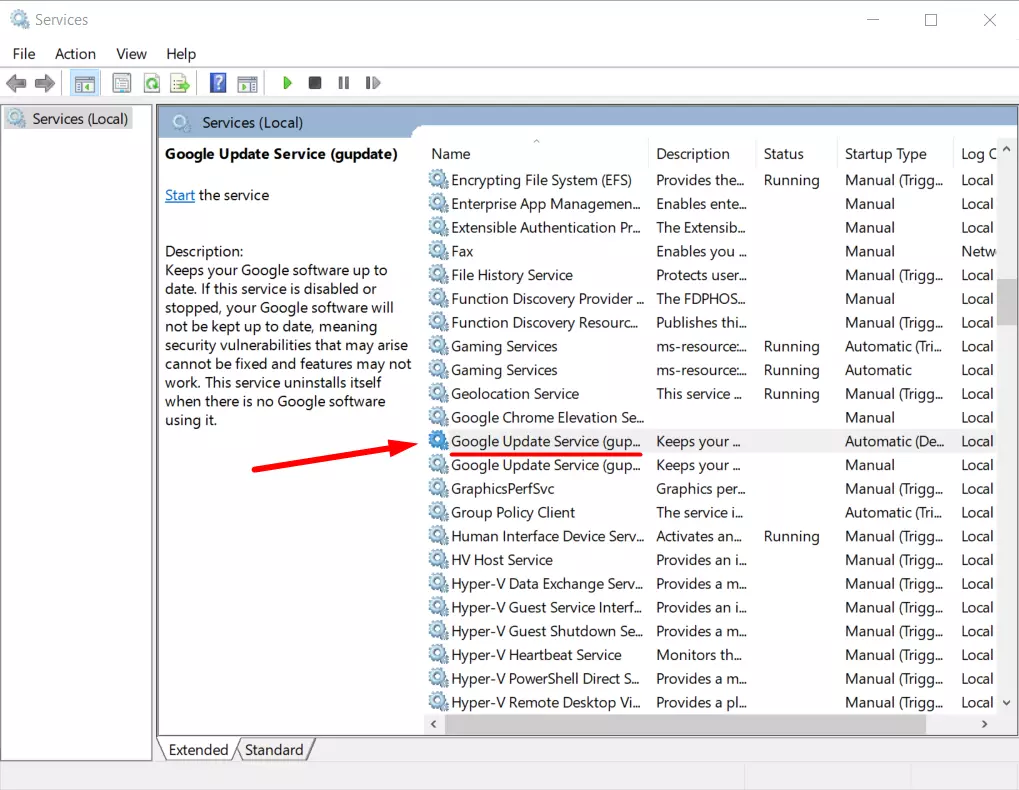Select Human Interface Device Service row

pyautogui.click(x=712, y=536)
